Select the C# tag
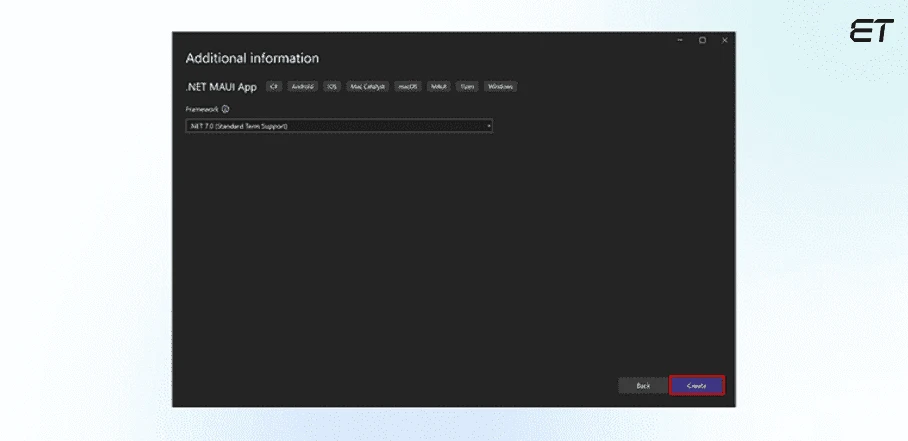Image resolution: width=908 pixels, height=441 pixels. click(274, 86)
